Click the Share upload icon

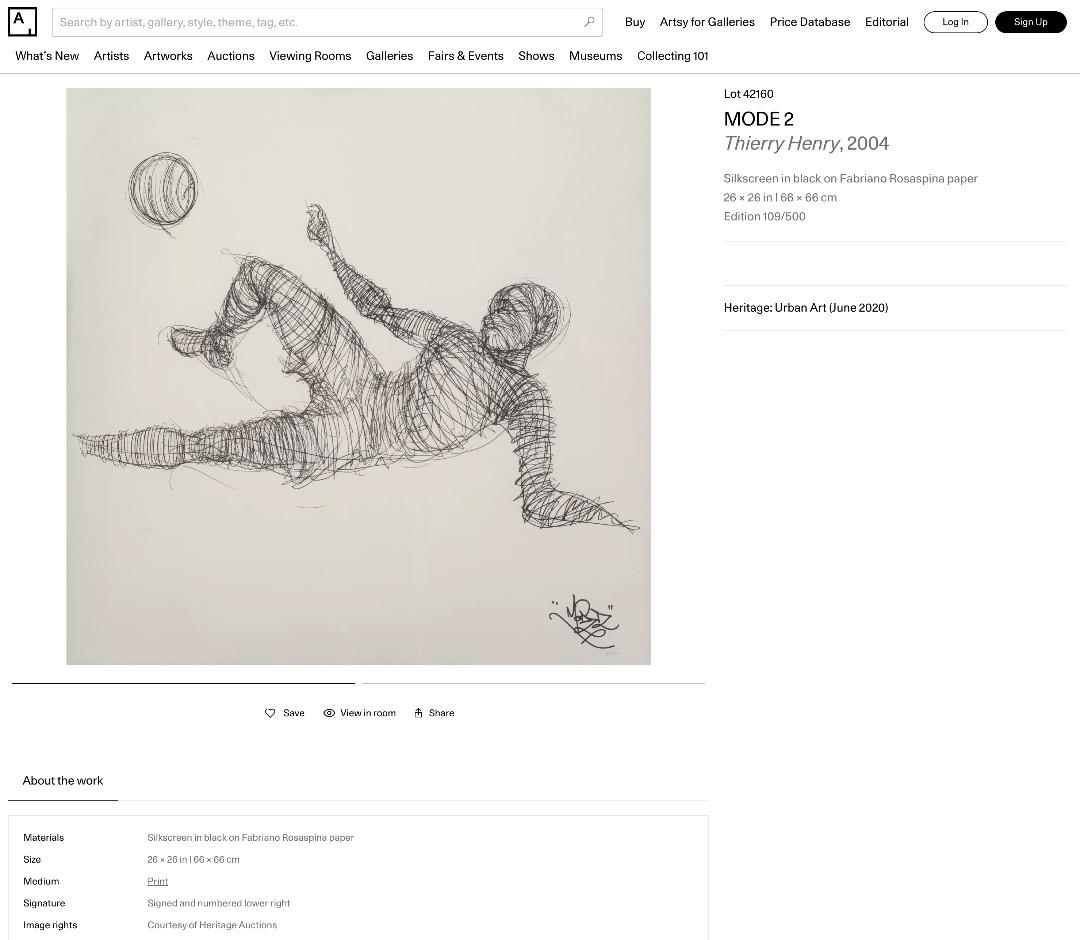pyautogui.click(x=419, y=713)
